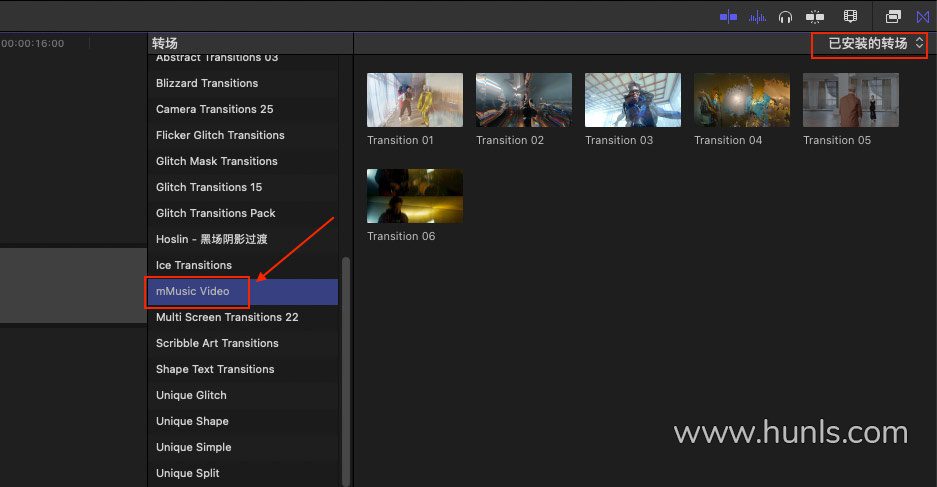The height and width of the screenshot is (487, 937).
Task: Pick the Transition 06 thumbnail
Action: (415, 196)
